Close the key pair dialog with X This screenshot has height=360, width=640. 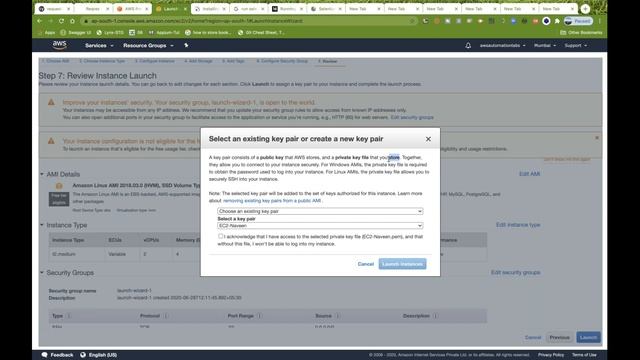pyautogui.click(x=428, y=139)
